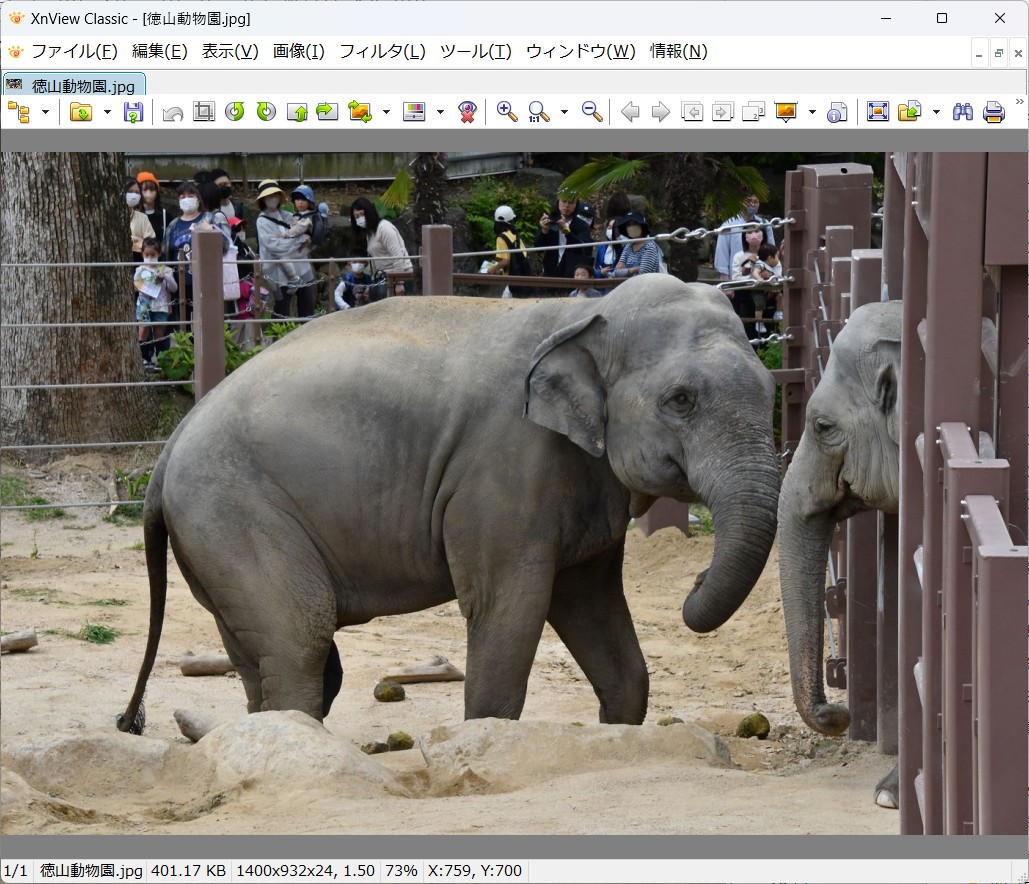Click the Print icon

click(x=993, y=112)
